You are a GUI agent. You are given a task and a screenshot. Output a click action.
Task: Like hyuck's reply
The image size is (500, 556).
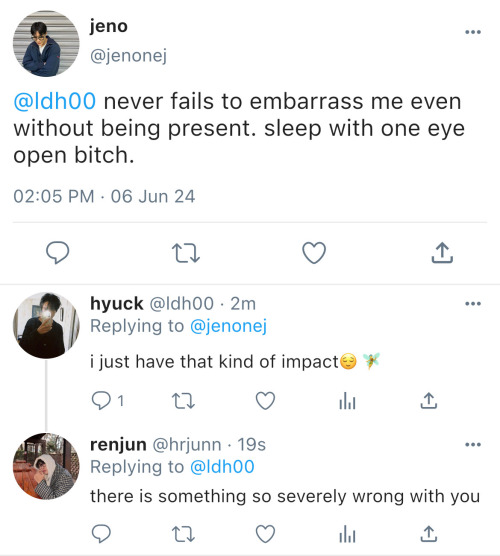pos(266,401)
